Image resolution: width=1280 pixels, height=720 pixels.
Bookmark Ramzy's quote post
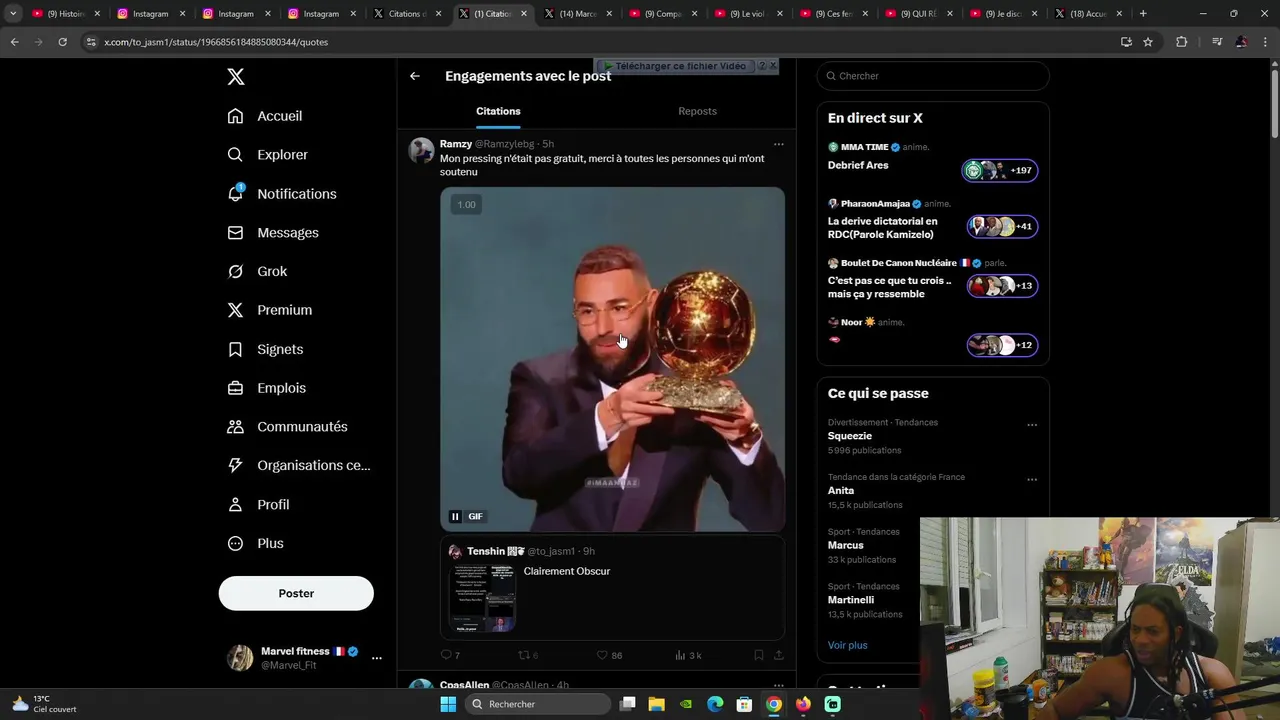pos(758,655)
